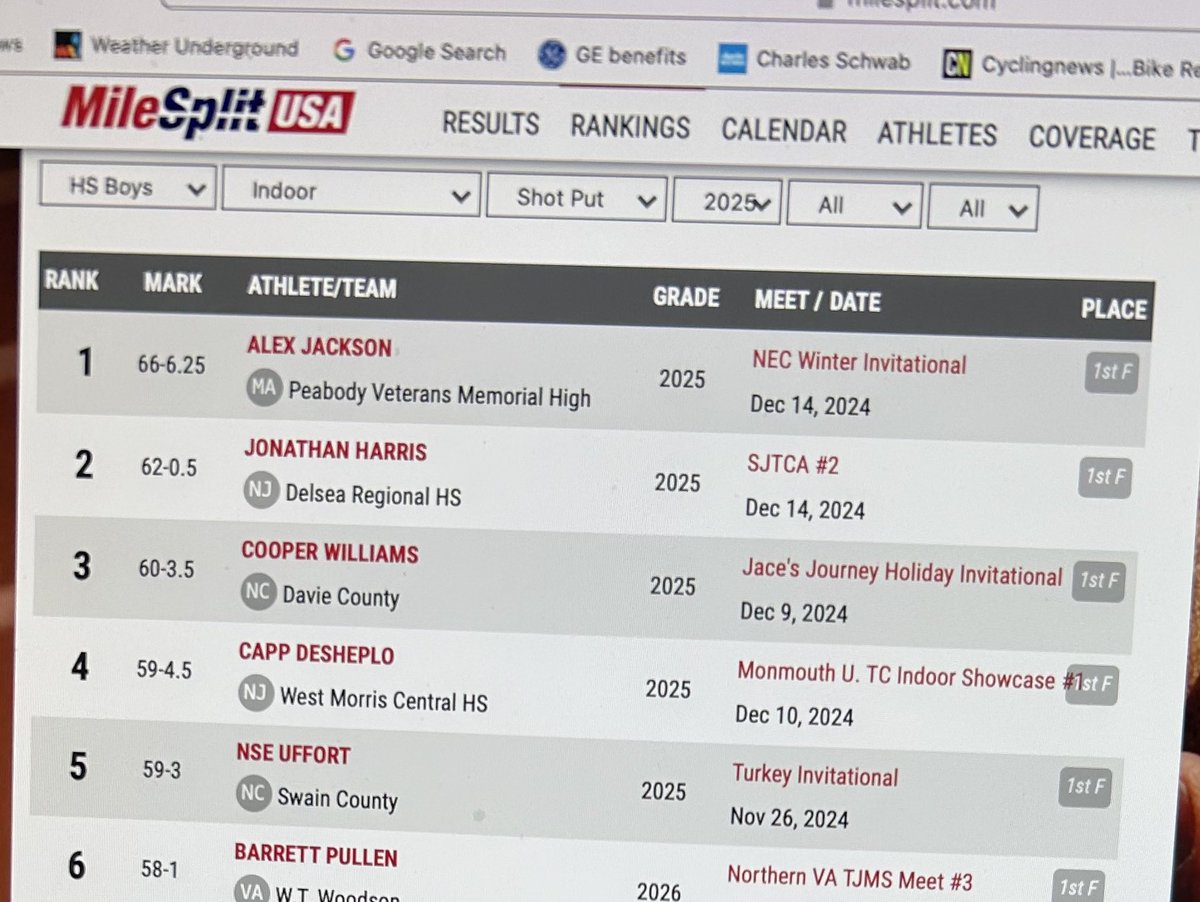Image resolution: width=1200 pixels, height=902 pixels.
Task: Click MA state badge for Alex Jackson
Action: pos(265,388)
